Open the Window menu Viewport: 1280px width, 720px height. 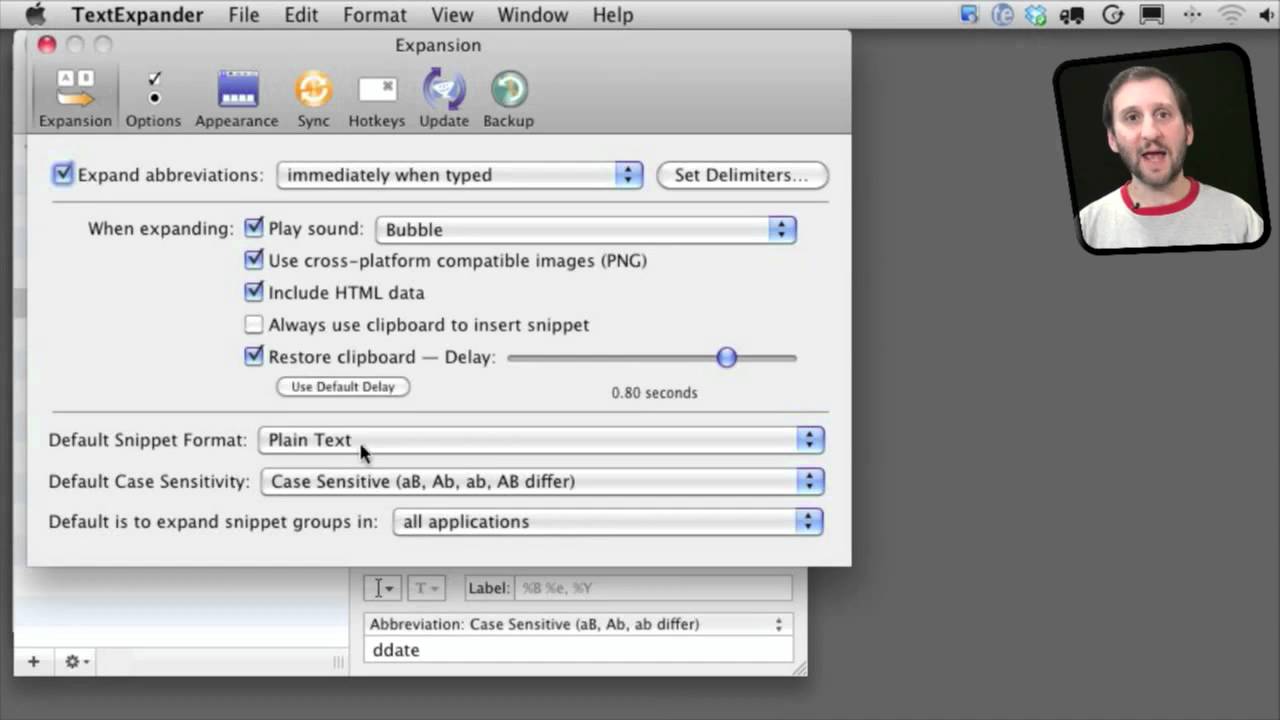click(533, 15)
